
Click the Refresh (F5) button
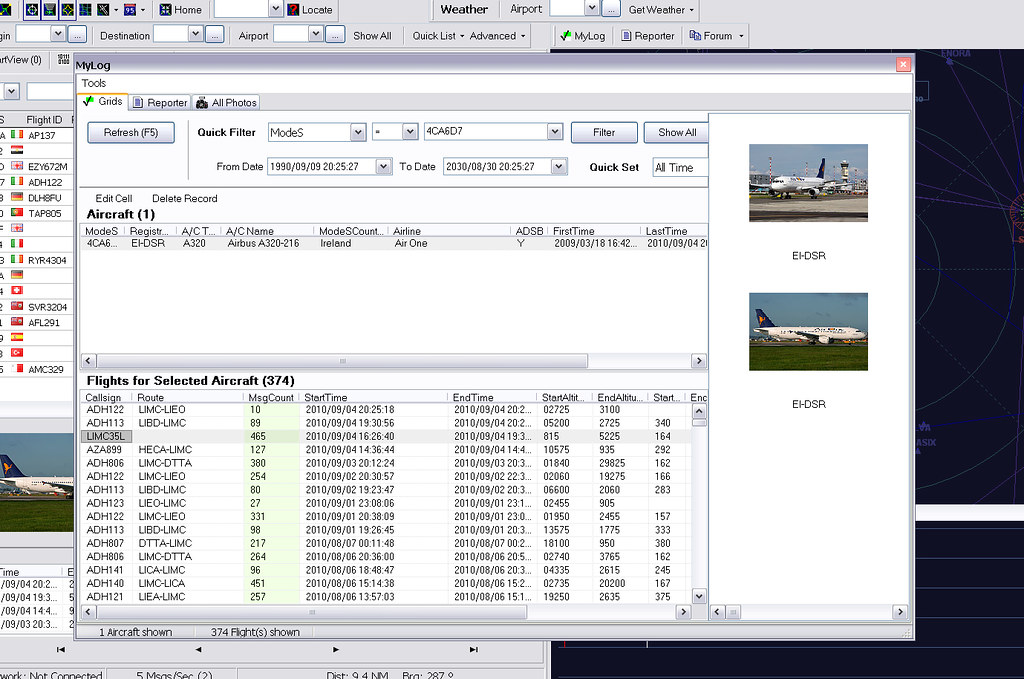pos(131,133)
